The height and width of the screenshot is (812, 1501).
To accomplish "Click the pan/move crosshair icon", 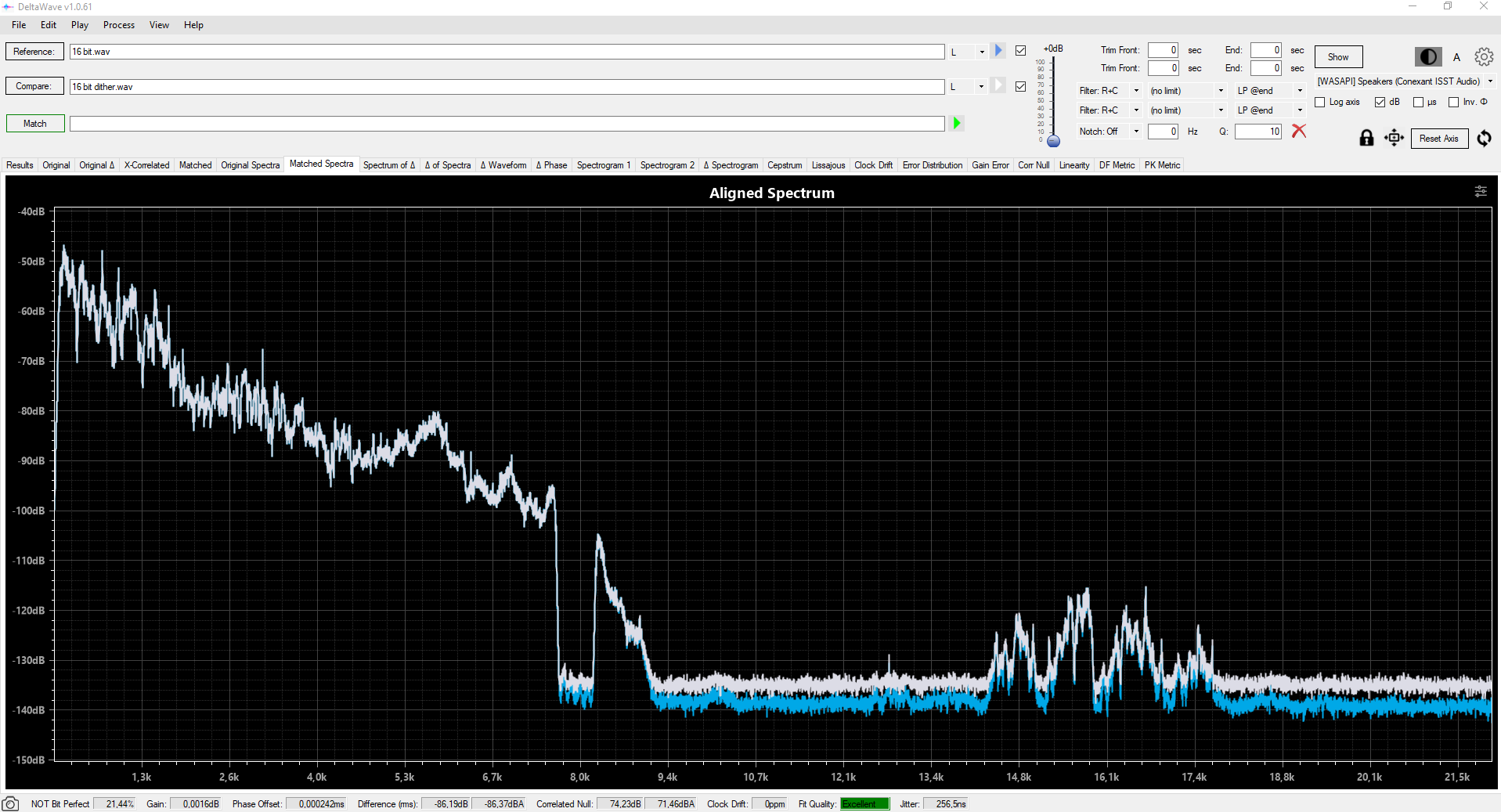I will click(x=1395, y=139).
